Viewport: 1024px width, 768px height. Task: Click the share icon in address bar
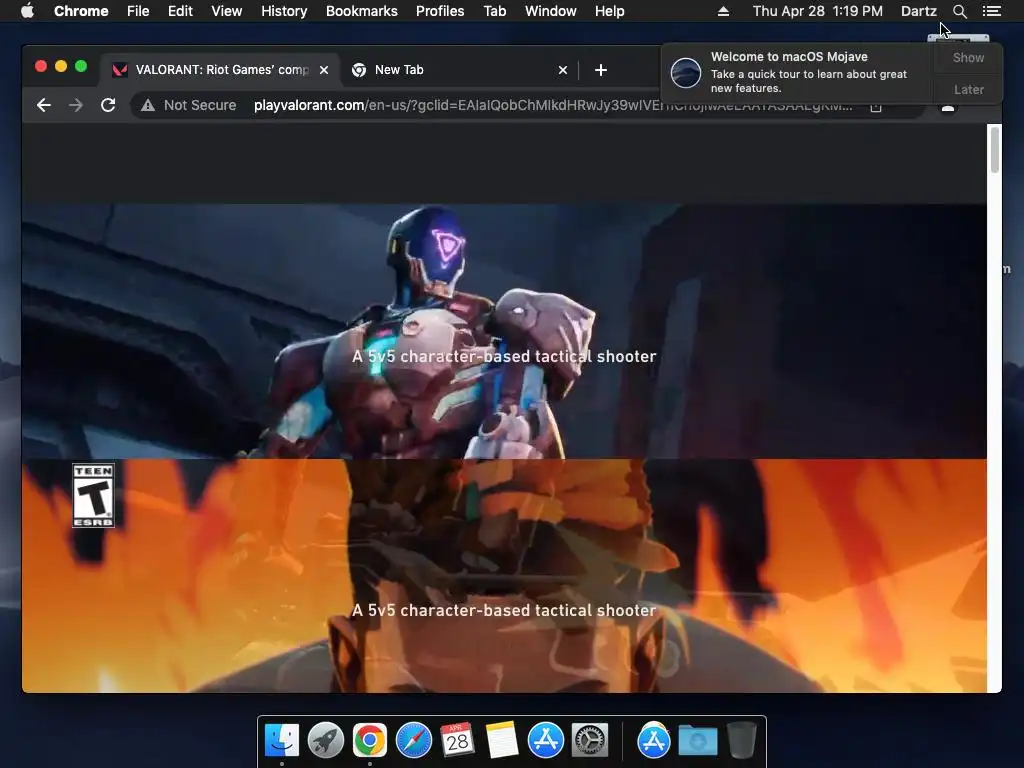coord(876,107)
